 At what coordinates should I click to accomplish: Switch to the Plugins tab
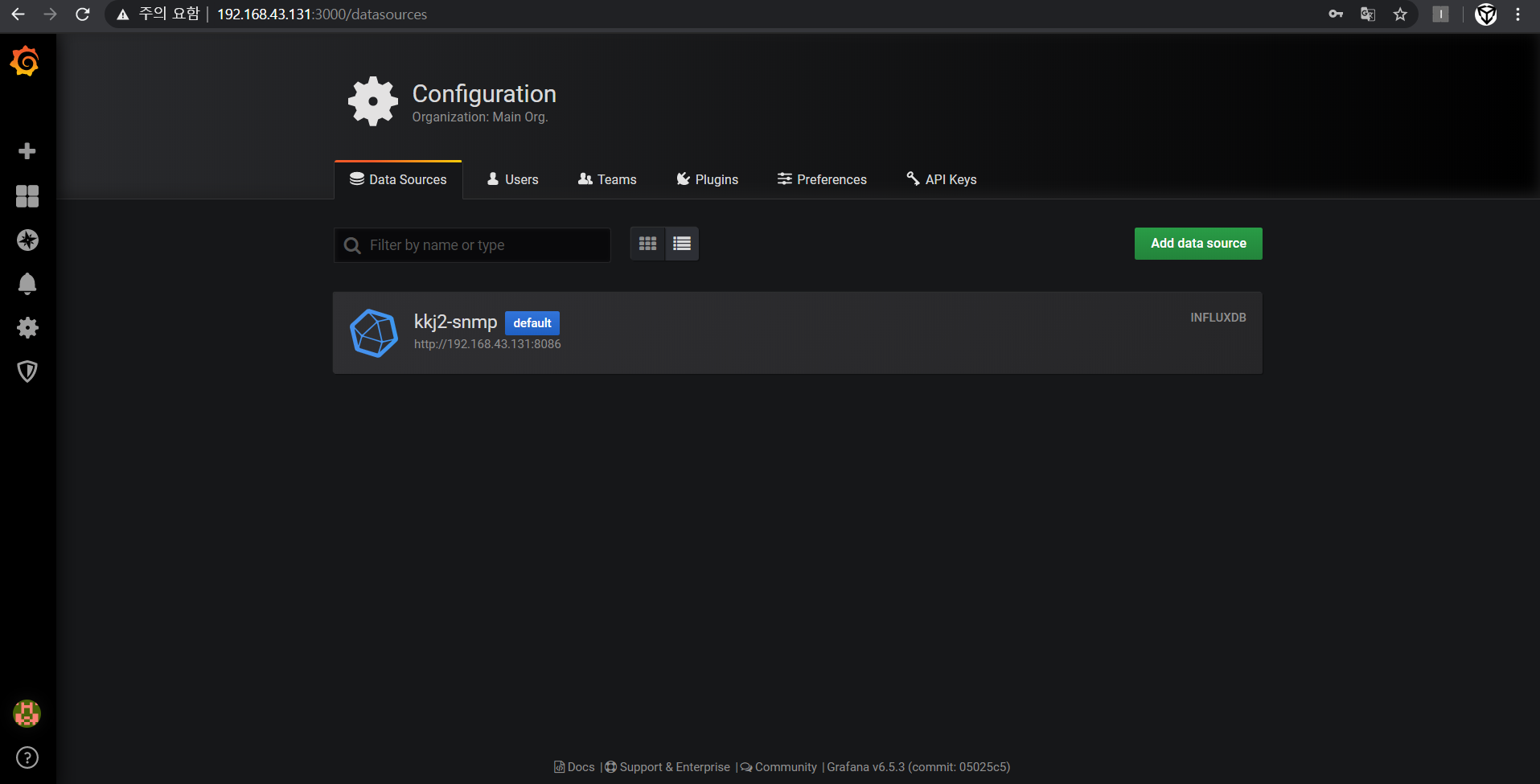tap(707, 179)
